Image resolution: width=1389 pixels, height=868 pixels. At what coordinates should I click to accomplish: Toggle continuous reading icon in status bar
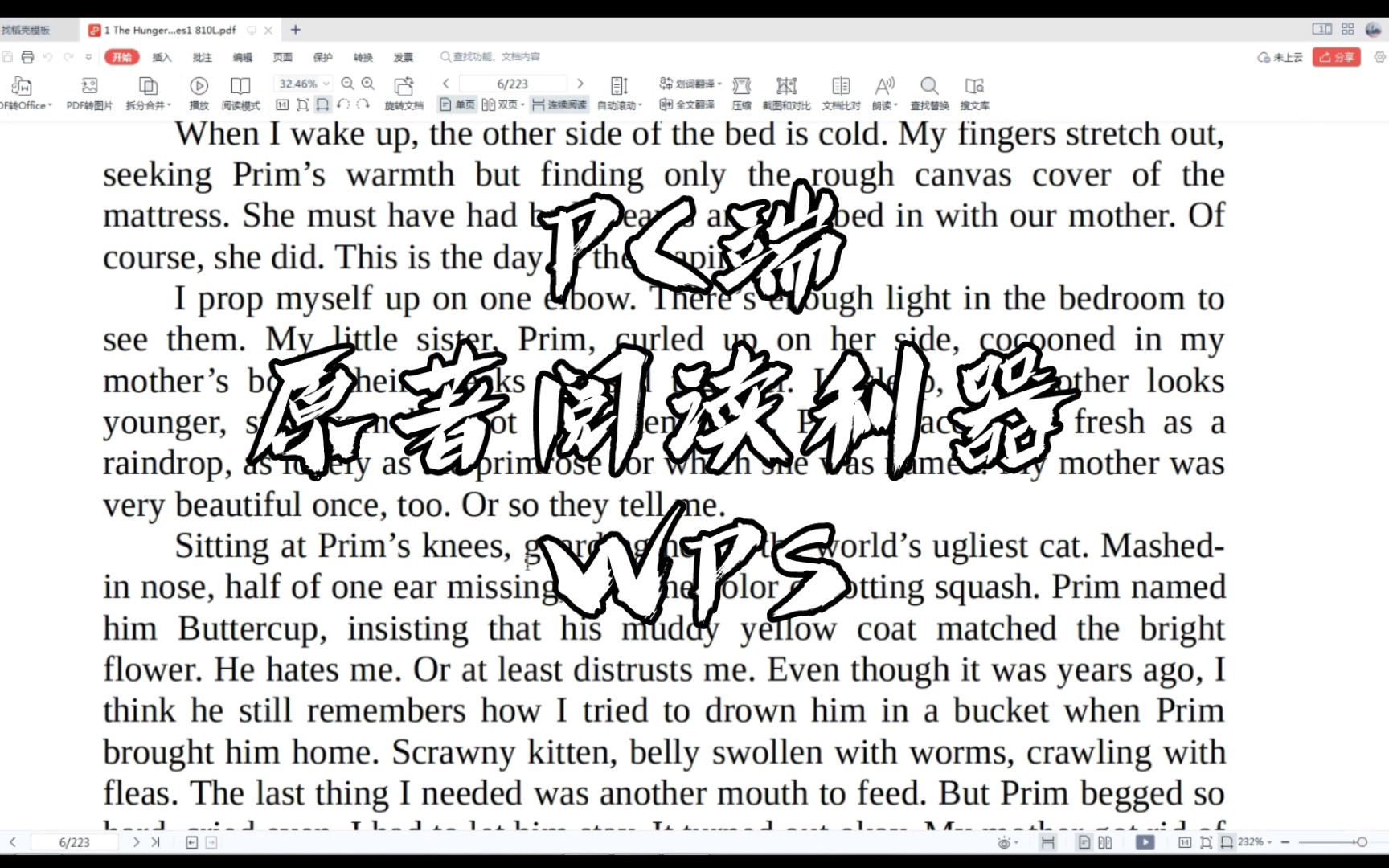click(1047, 842)
